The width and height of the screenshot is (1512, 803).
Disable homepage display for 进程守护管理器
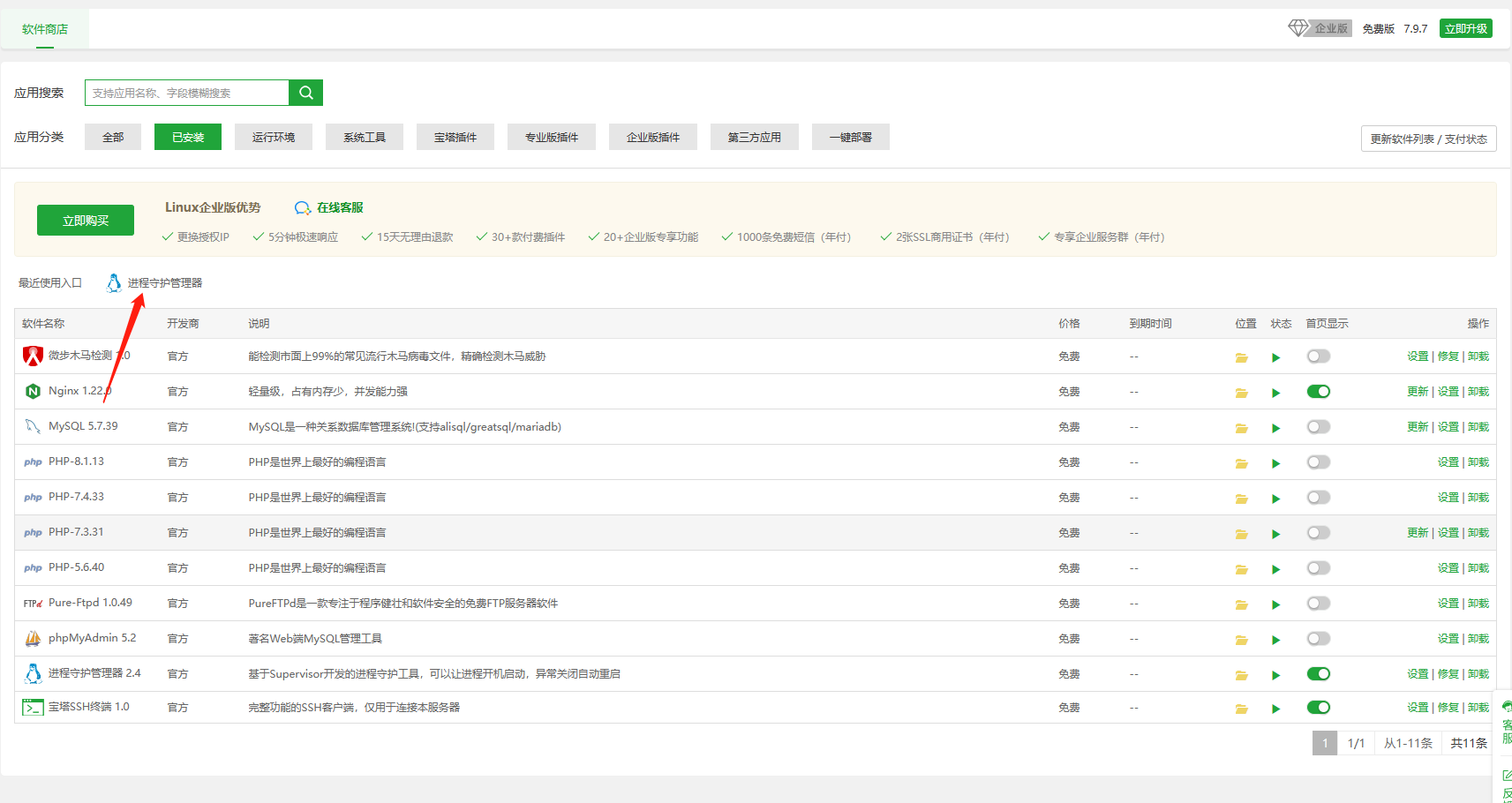(1319, 674)
